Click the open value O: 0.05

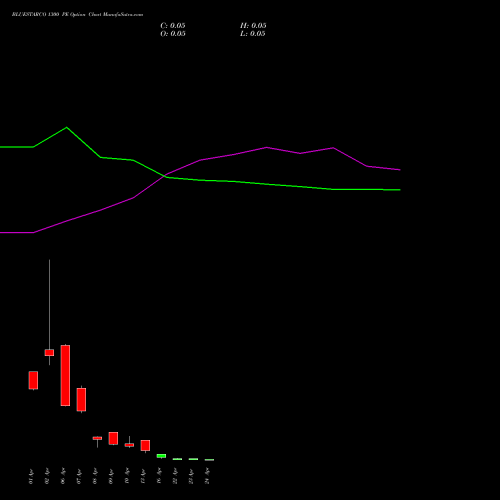[x=173, y=34]
